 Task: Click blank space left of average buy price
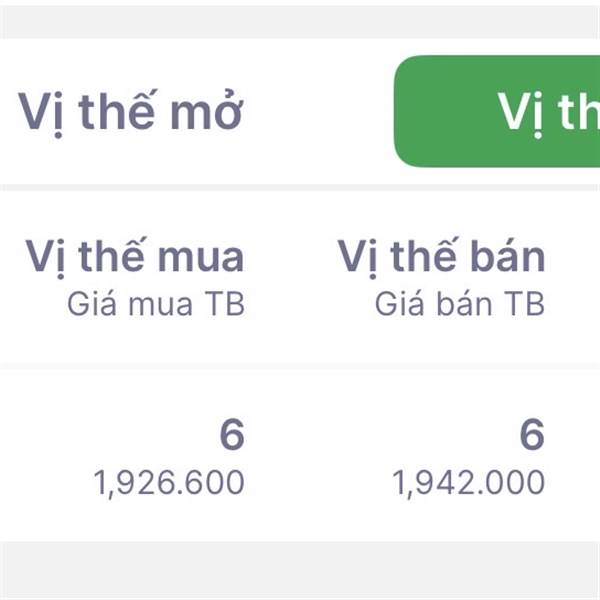45,484
